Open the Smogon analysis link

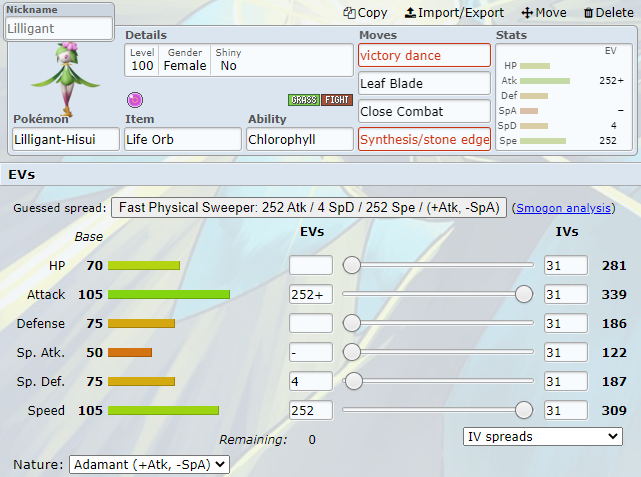click(x=563, y=208)
